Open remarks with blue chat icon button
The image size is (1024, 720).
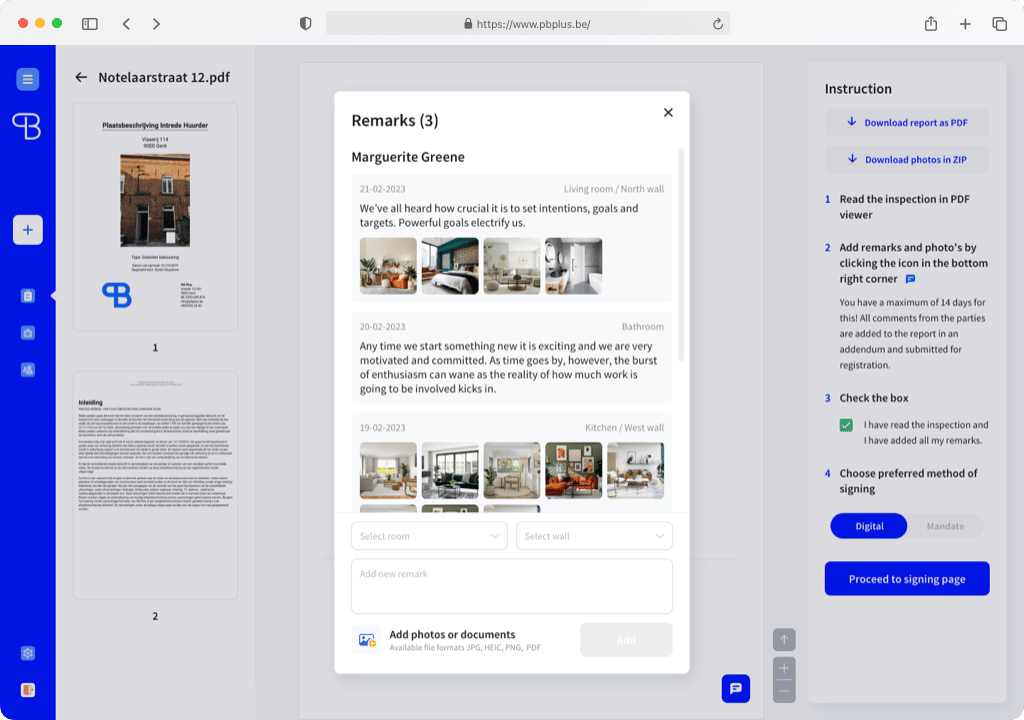(735, 689)
